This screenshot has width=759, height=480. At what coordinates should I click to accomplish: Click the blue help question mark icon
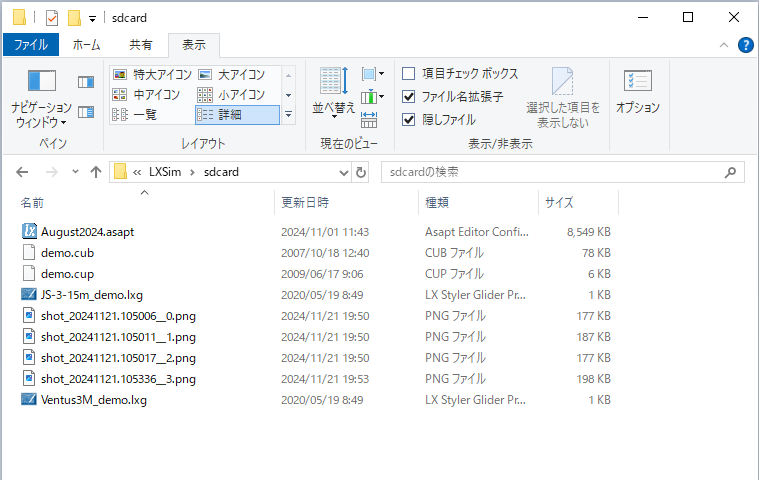tap(745, 45)
